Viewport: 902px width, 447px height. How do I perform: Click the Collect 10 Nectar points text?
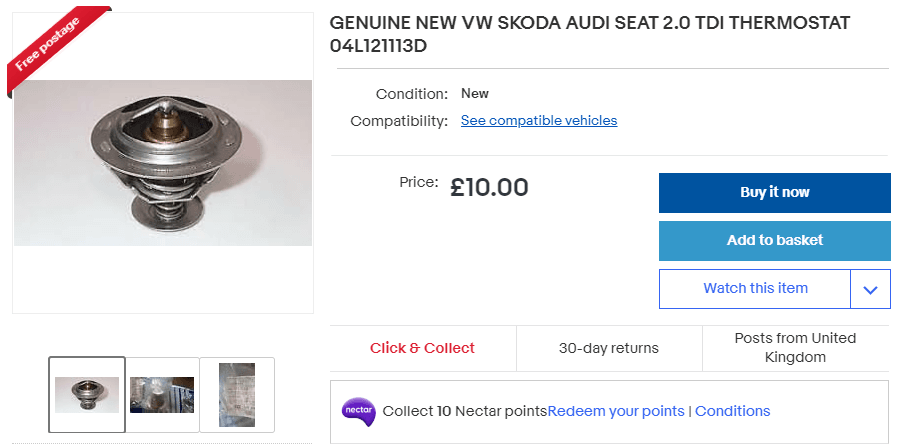[x=465, y=411]
